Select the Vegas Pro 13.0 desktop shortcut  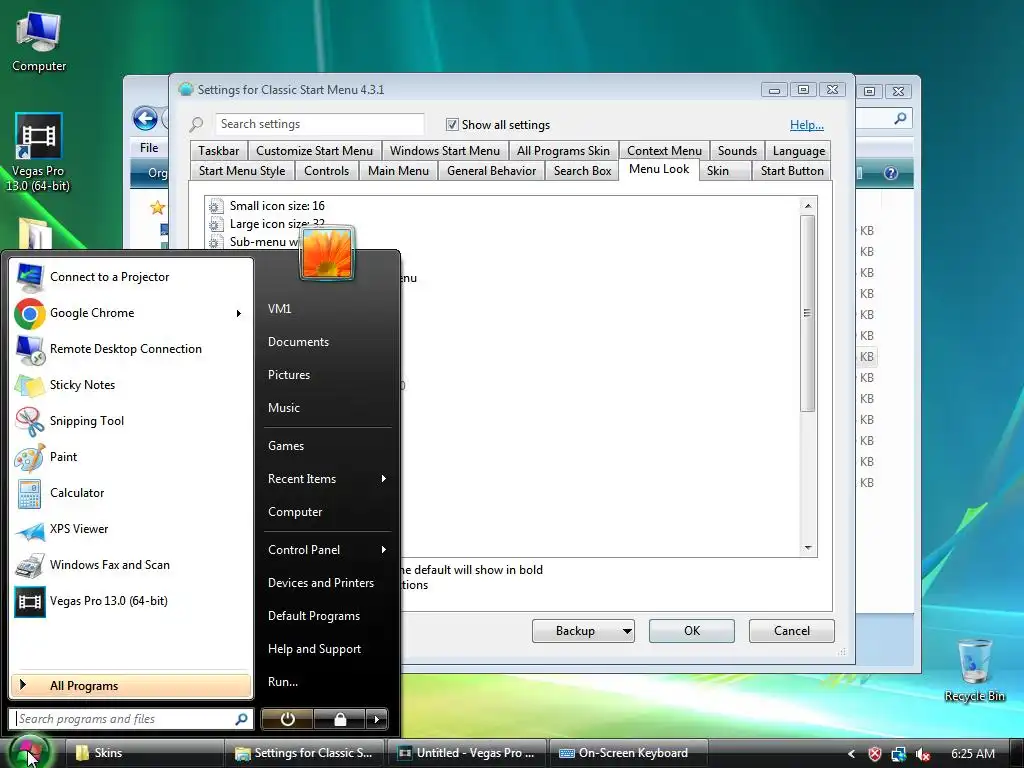[x=38, y=153]
